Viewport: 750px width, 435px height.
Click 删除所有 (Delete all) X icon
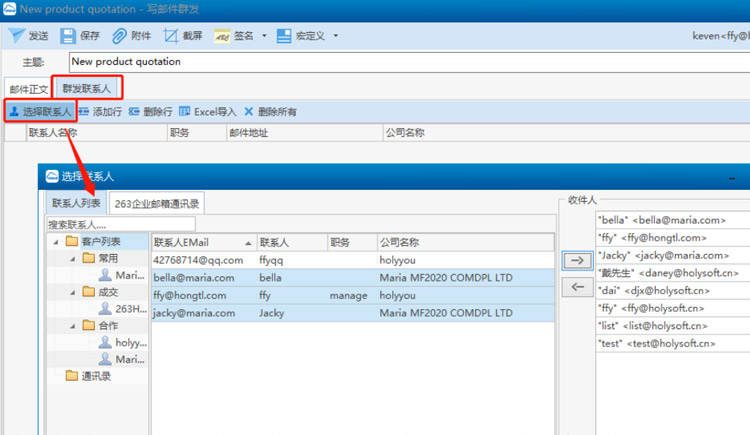[249, 112]
